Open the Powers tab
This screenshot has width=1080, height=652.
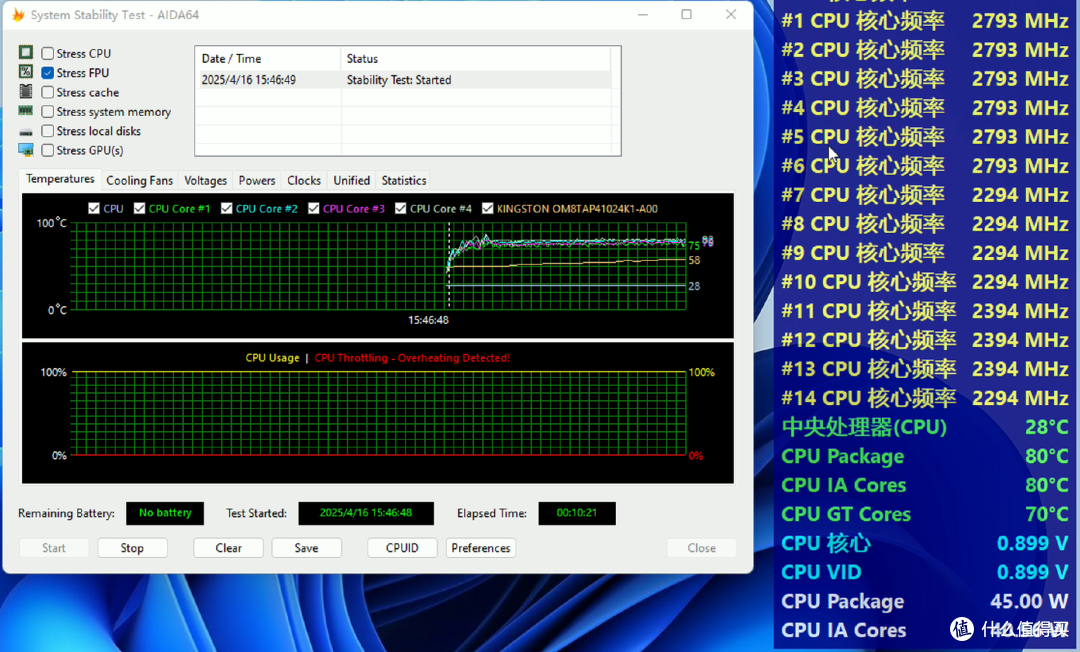pos(257,180)
